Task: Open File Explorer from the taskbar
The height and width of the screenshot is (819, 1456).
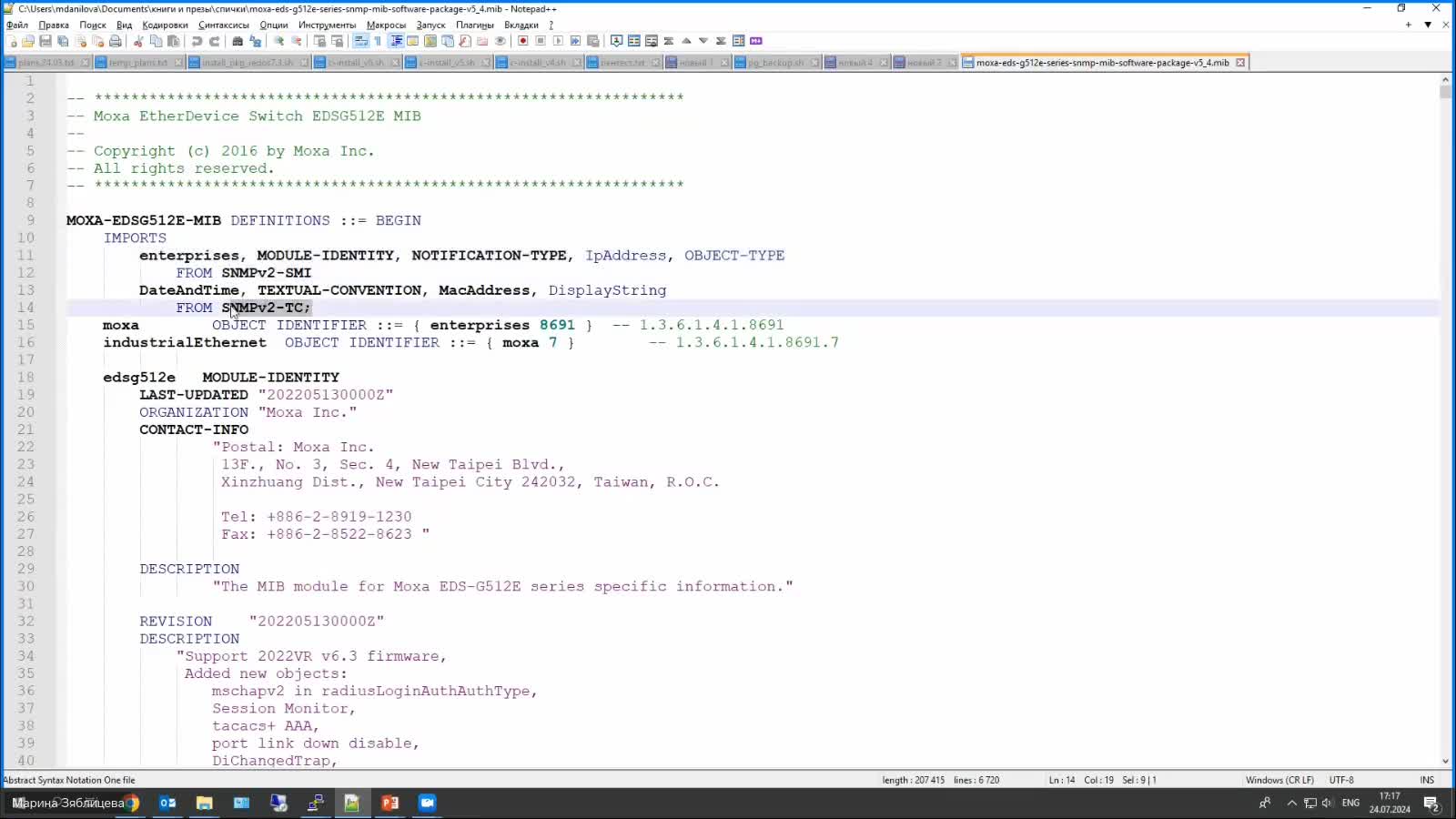Action: (204, 803)
